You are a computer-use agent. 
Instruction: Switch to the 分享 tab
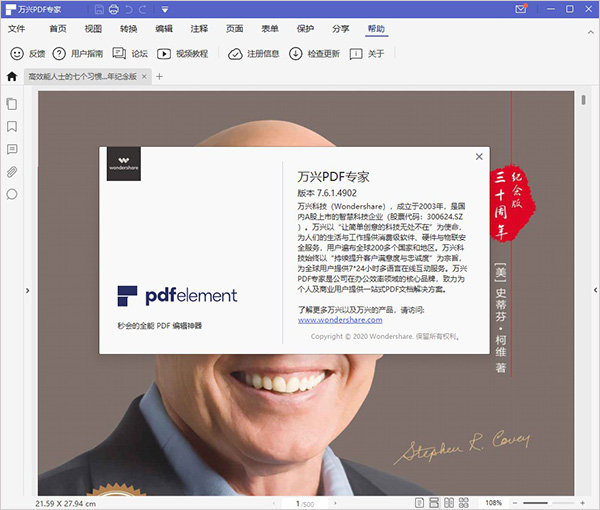[x=341, y=29]
